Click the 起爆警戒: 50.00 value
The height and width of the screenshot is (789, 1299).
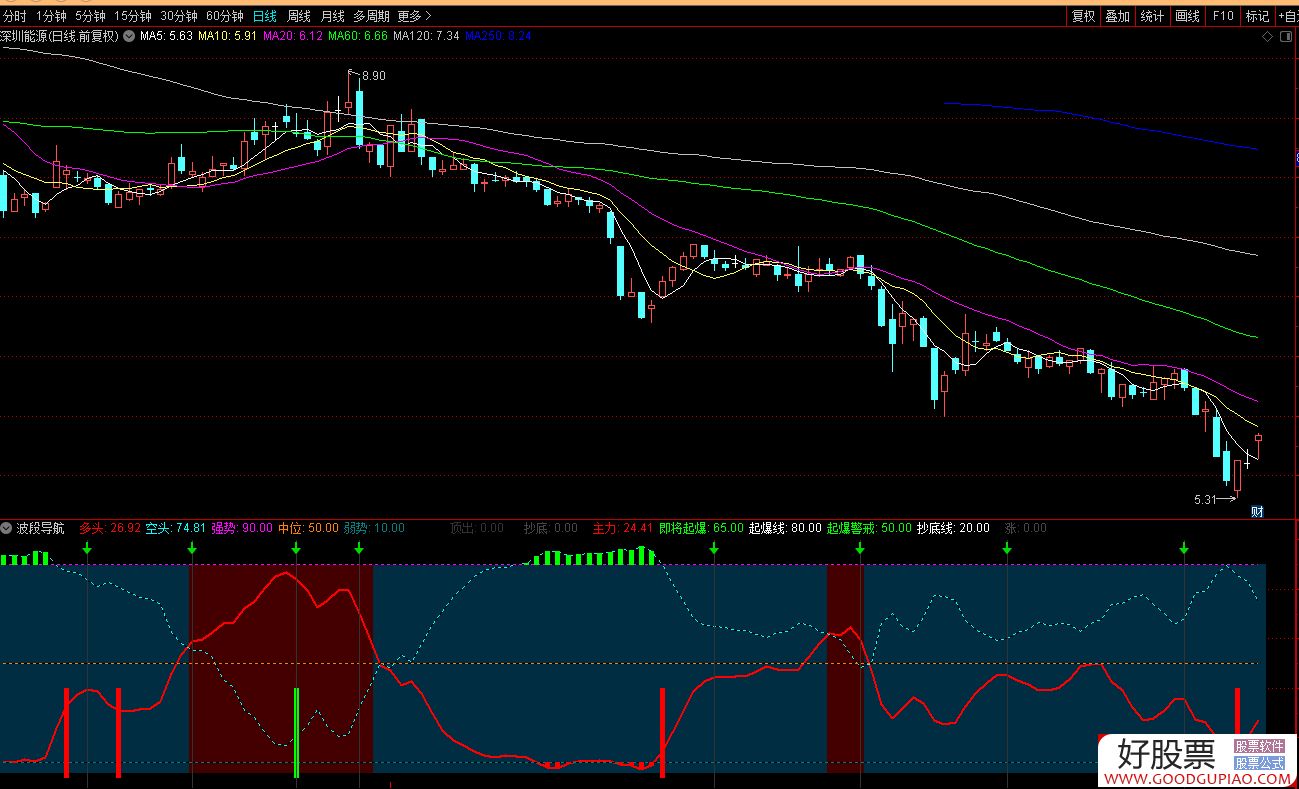[x=869, y=528]
